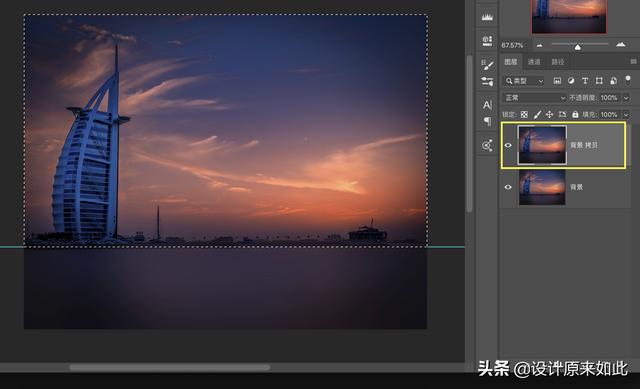
Task: Click the navigator zoom slider handle
Action: (578, 47)
